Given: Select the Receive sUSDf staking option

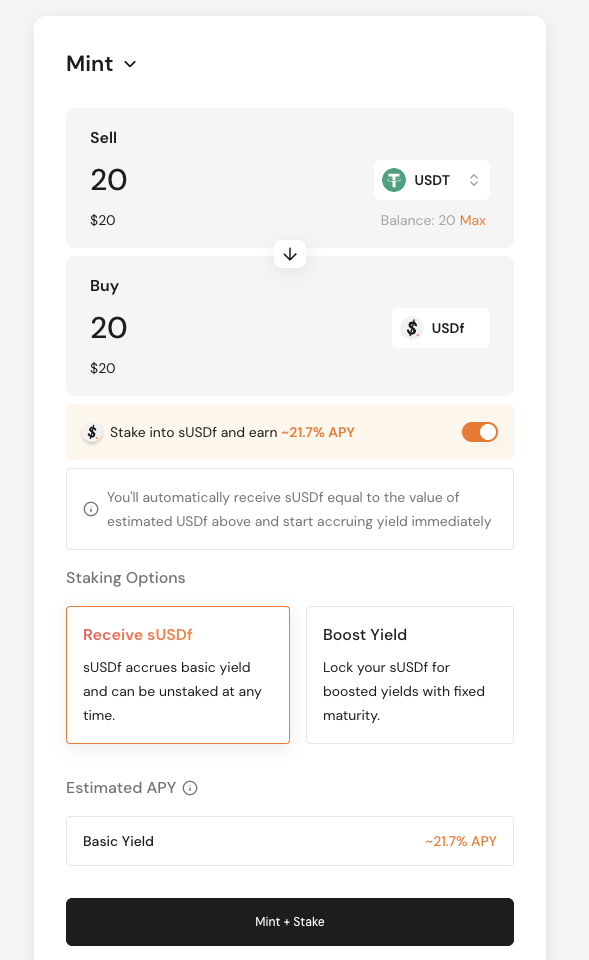Looking at the screenshot, I should (x=178, y=675).
